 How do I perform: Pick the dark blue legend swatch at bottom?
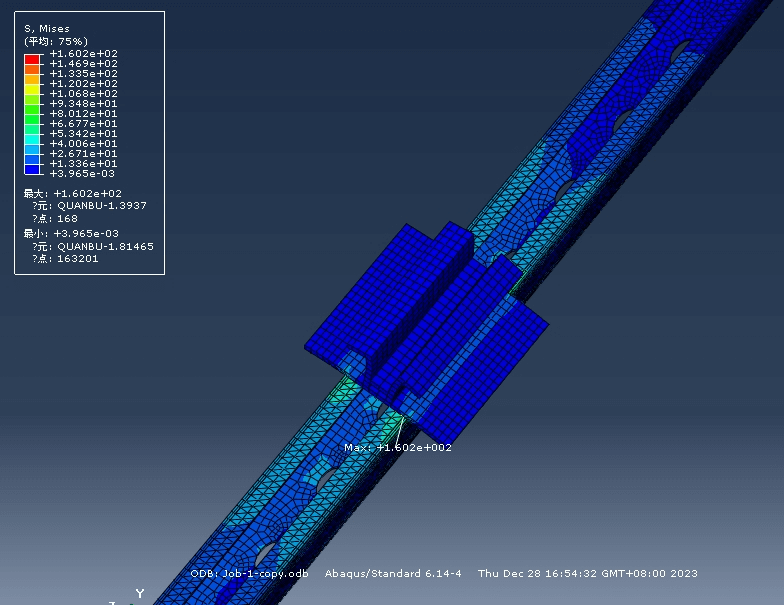[x=31, y=169]
